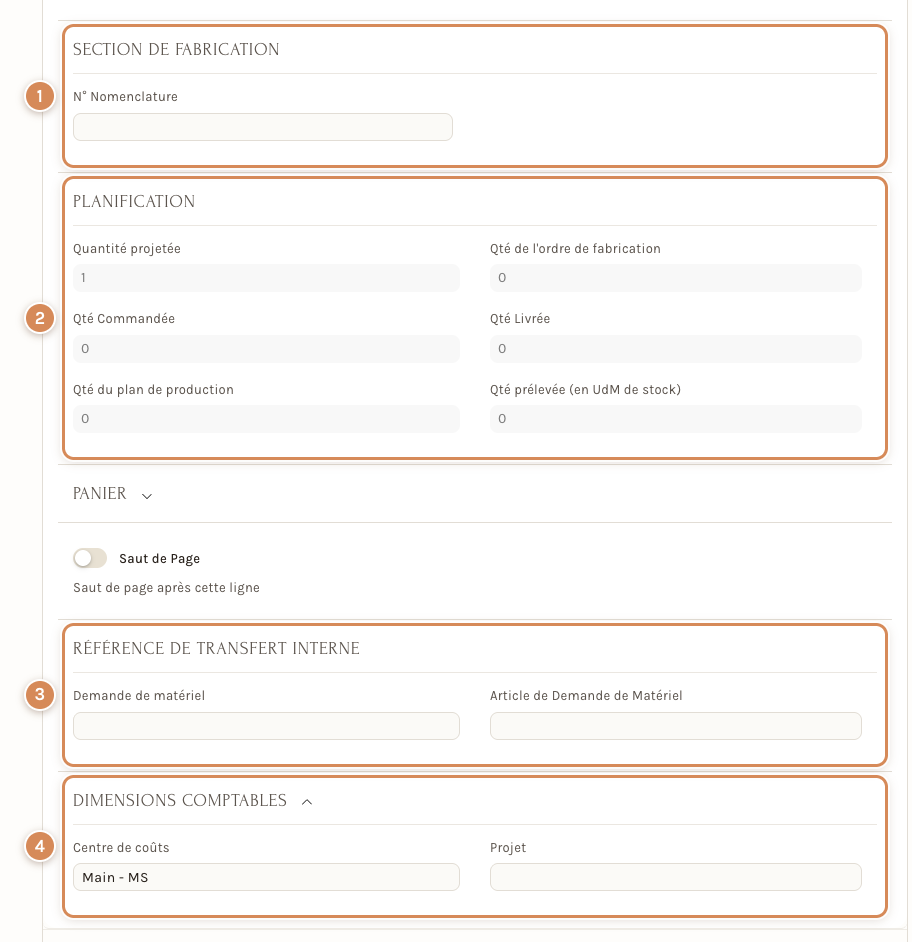This screenshot has height=942, width=912.
Task: Open the Article de Demande de Matériel field
Action: [676, 726]
